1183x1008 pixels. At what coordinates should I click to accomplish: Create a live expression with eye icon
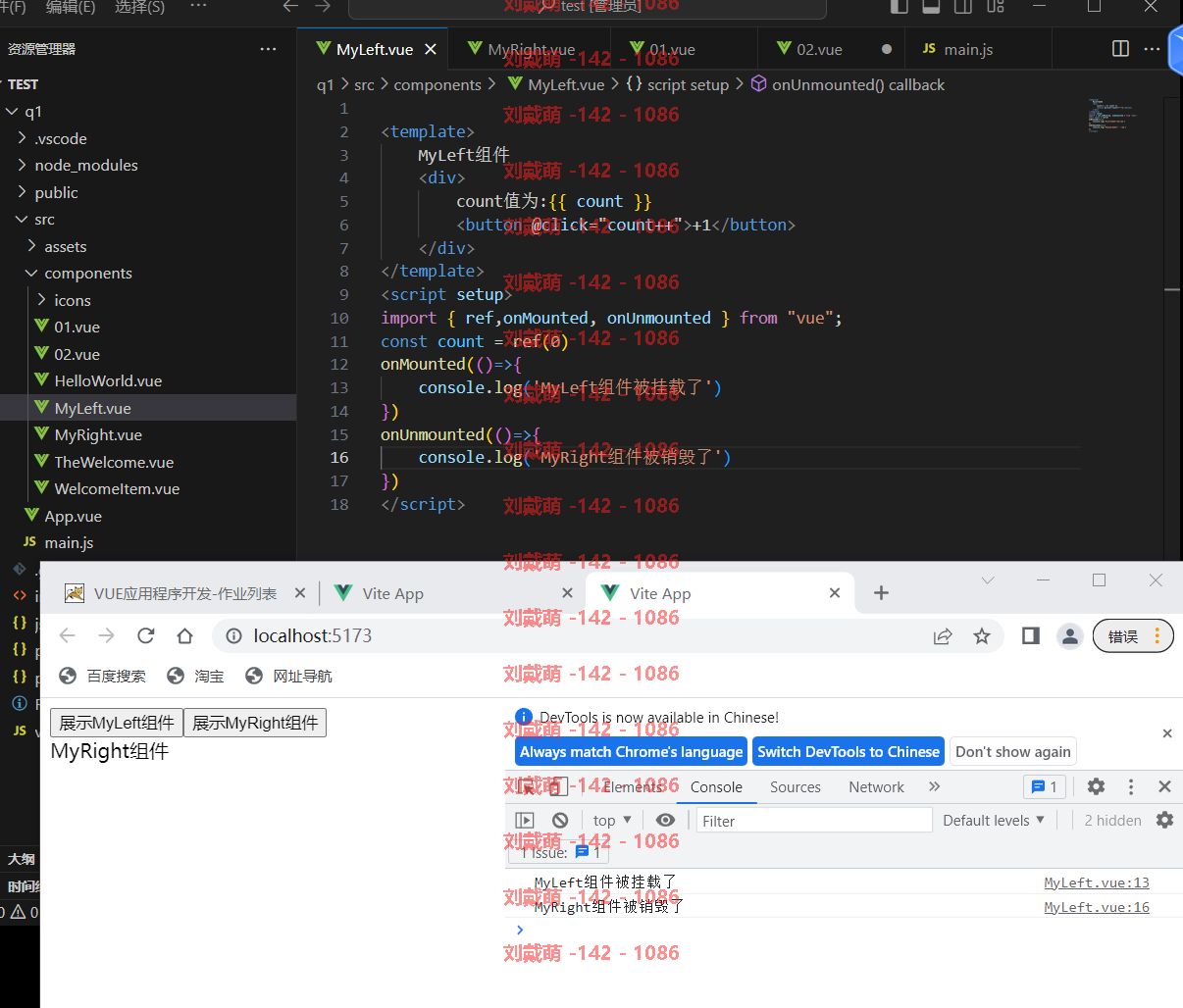(x=665, y=820)
